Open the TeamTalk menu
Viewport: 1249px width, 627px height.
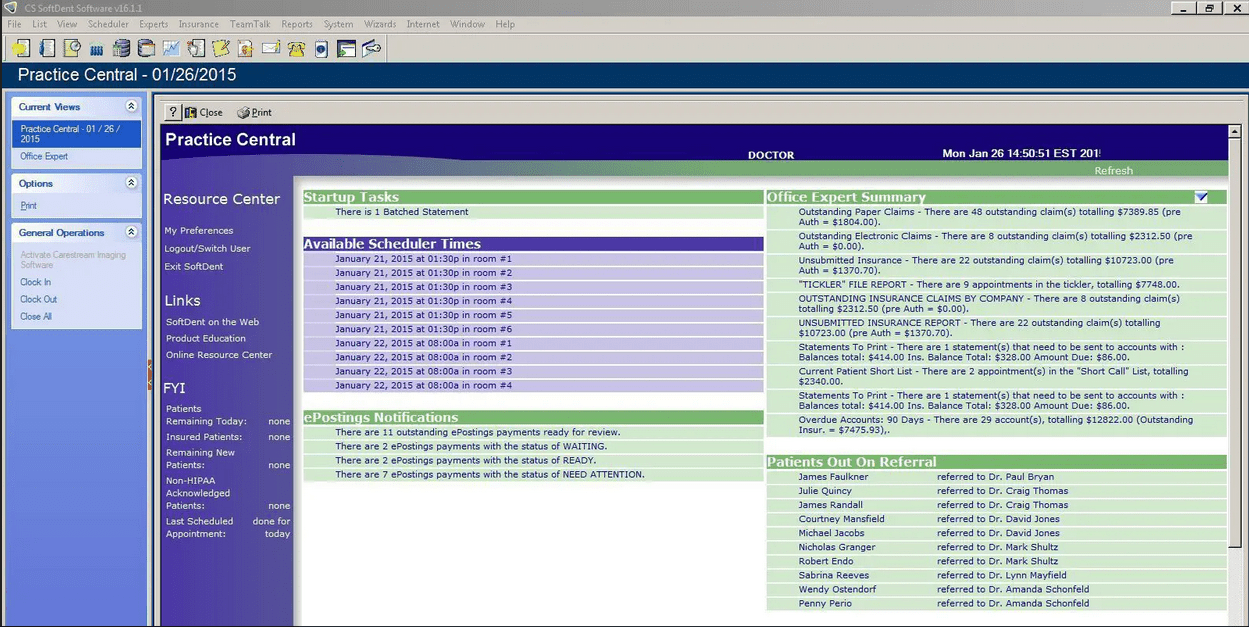tap(250, 24)
